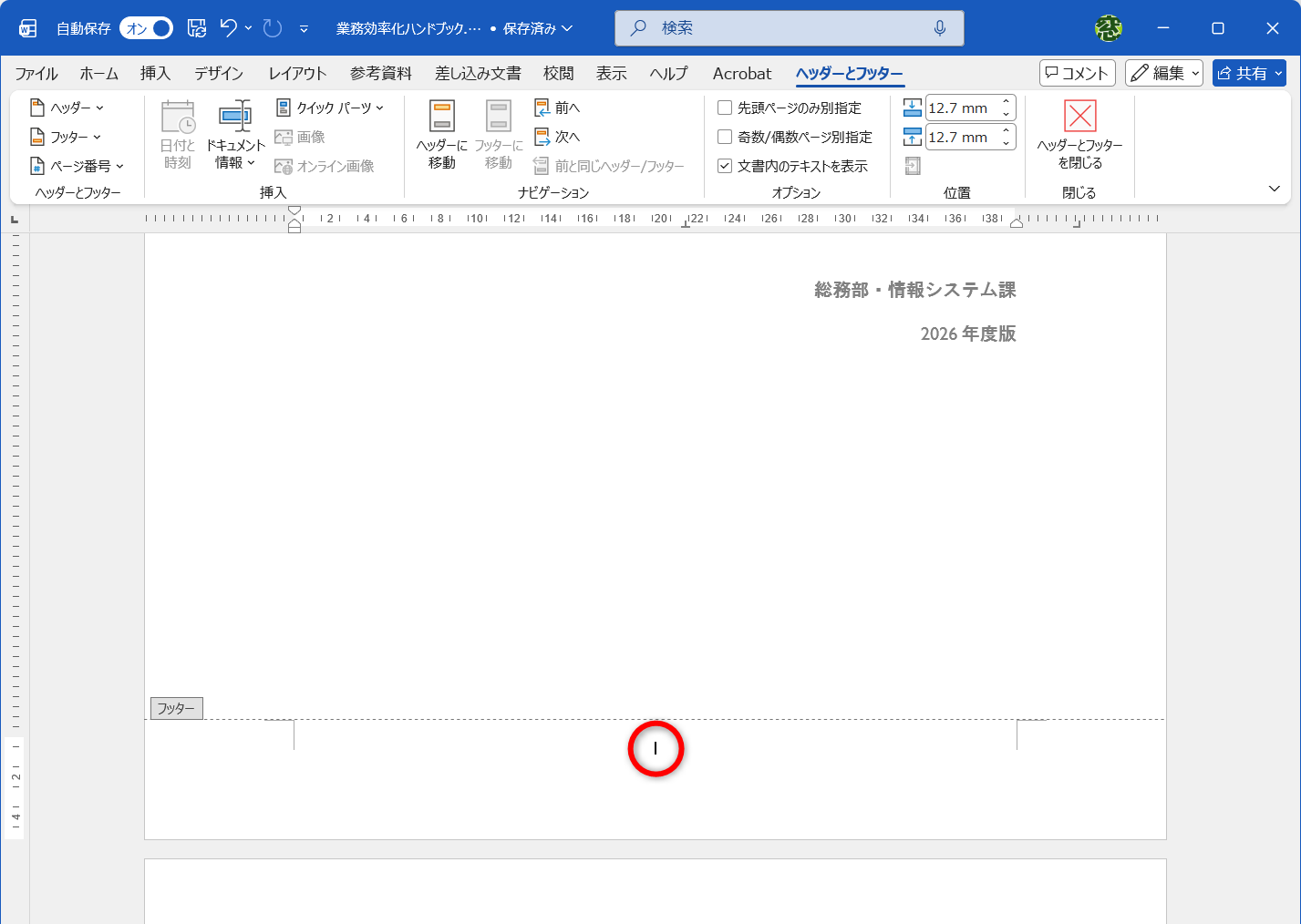
Task: Increase header top position spinner
Action: pos(1007,102)
